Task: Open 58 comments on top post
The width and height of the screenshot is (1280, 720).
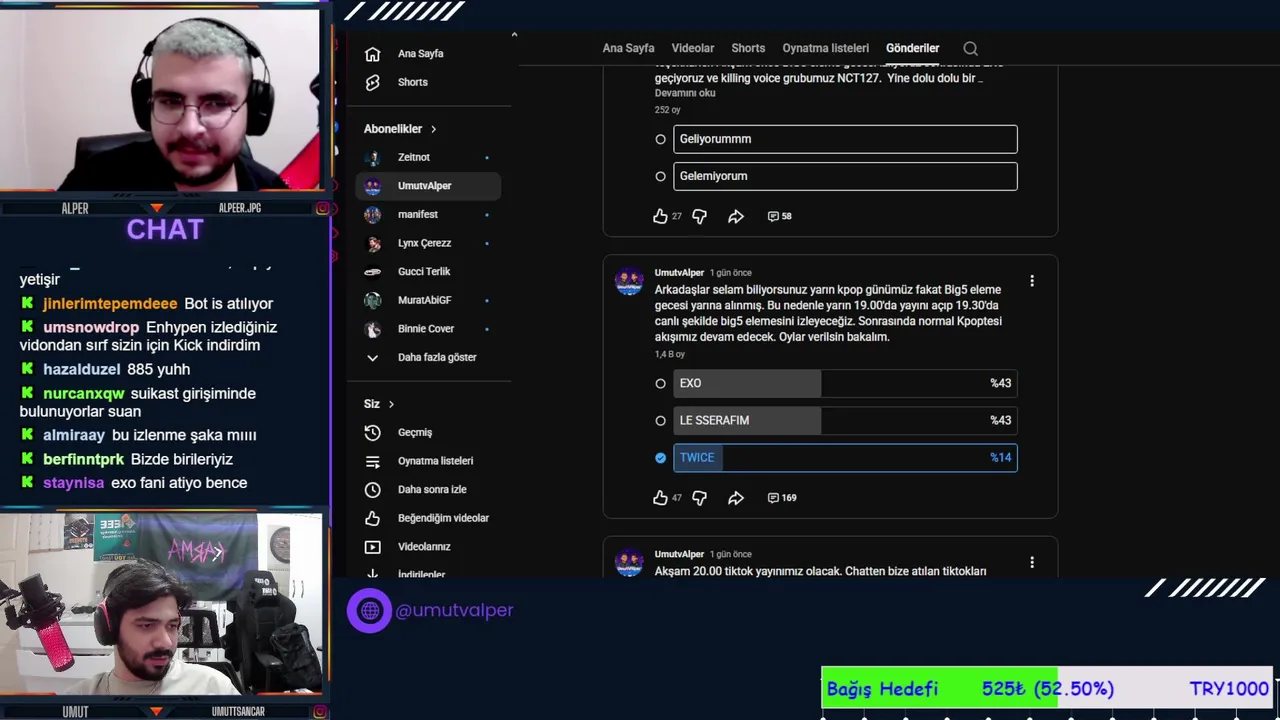Action: (779, 216)
